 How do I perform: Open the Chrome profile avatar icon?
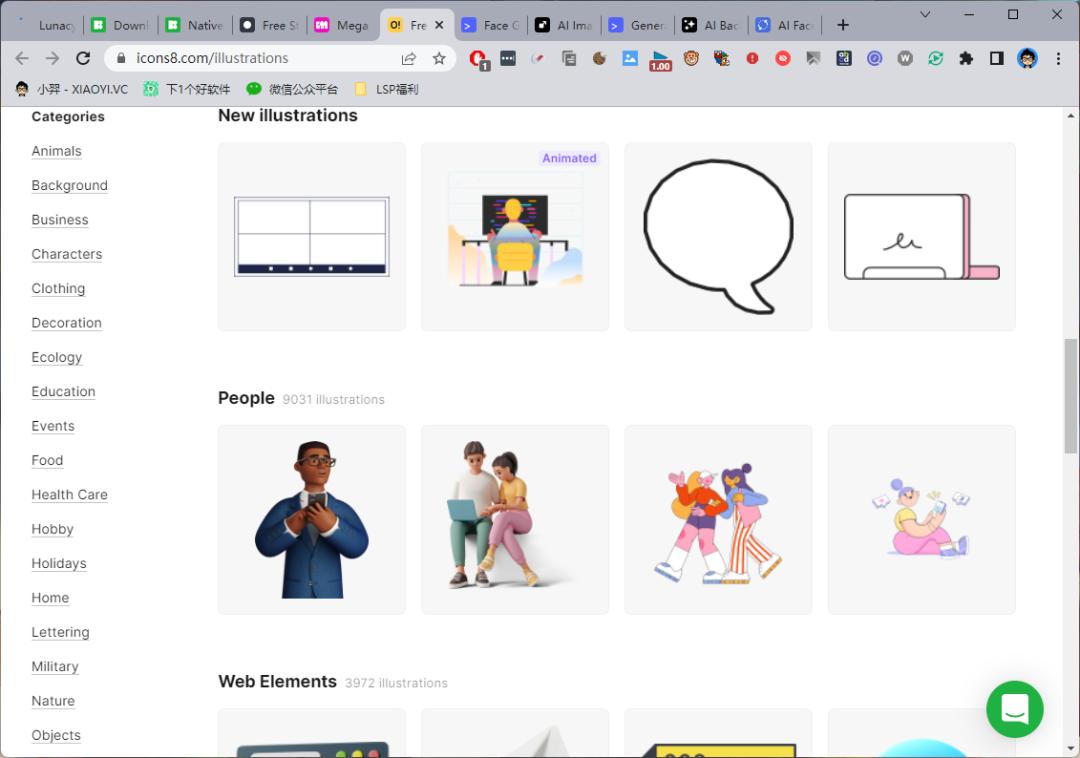(x=1027, y=58)
